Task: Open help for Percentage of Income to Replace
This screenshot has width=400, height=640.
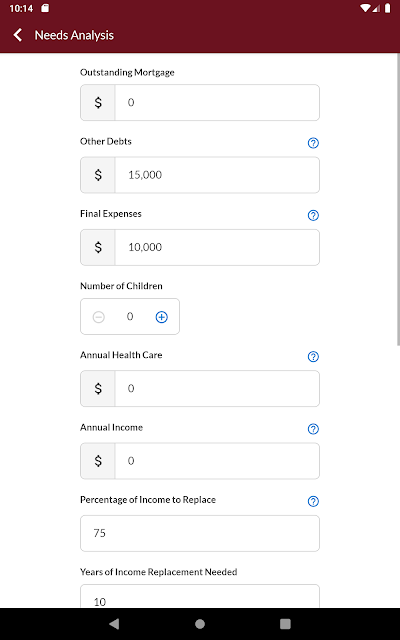Action: pyautogui.click(x=313, y=501)
